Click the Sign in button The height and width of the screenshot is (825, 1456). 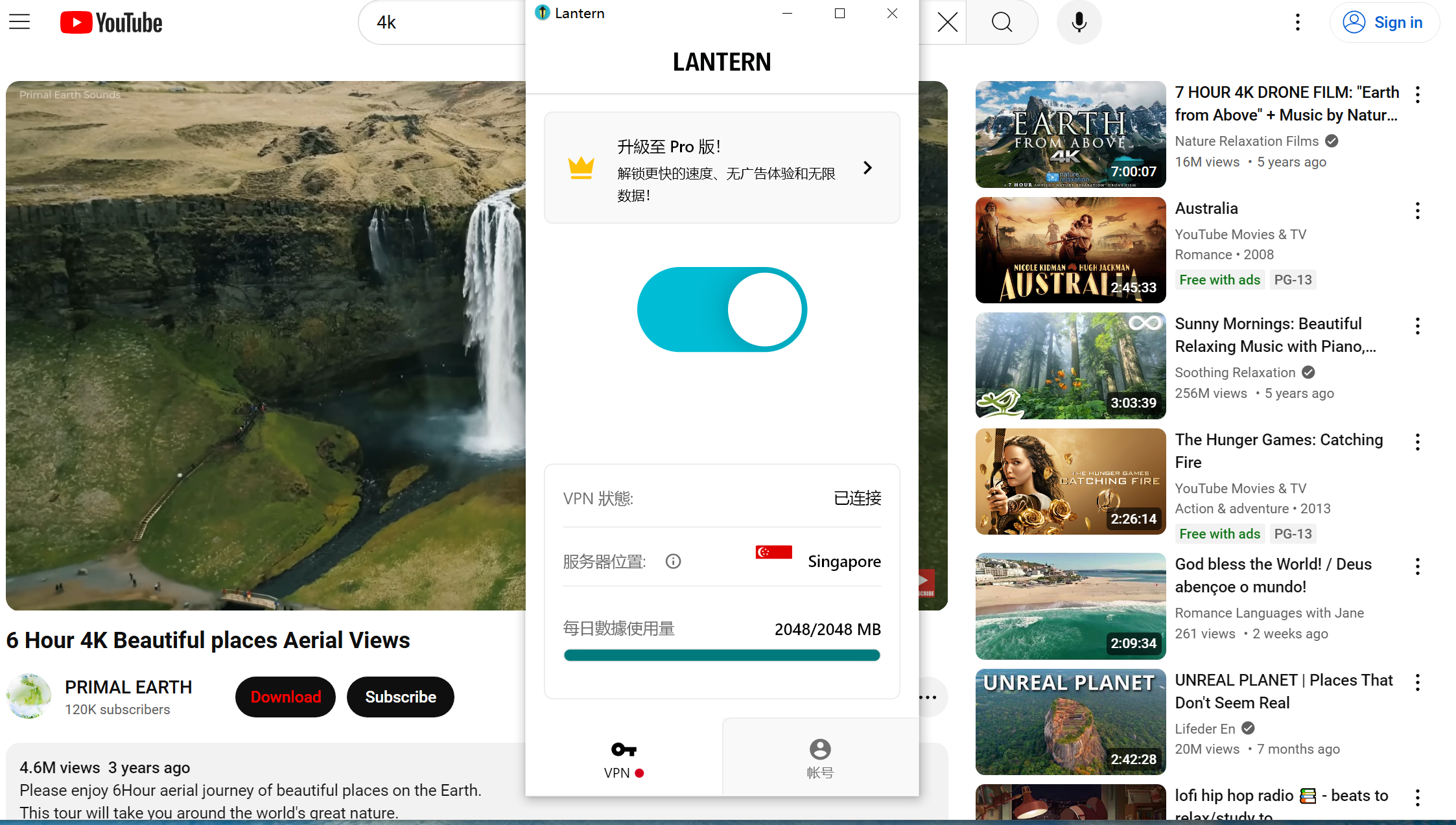click(1385, 23)
